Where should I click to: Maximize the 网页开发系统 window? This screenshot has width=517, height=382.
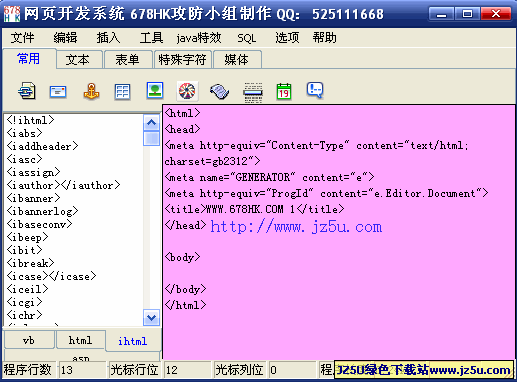pos(467,14)
